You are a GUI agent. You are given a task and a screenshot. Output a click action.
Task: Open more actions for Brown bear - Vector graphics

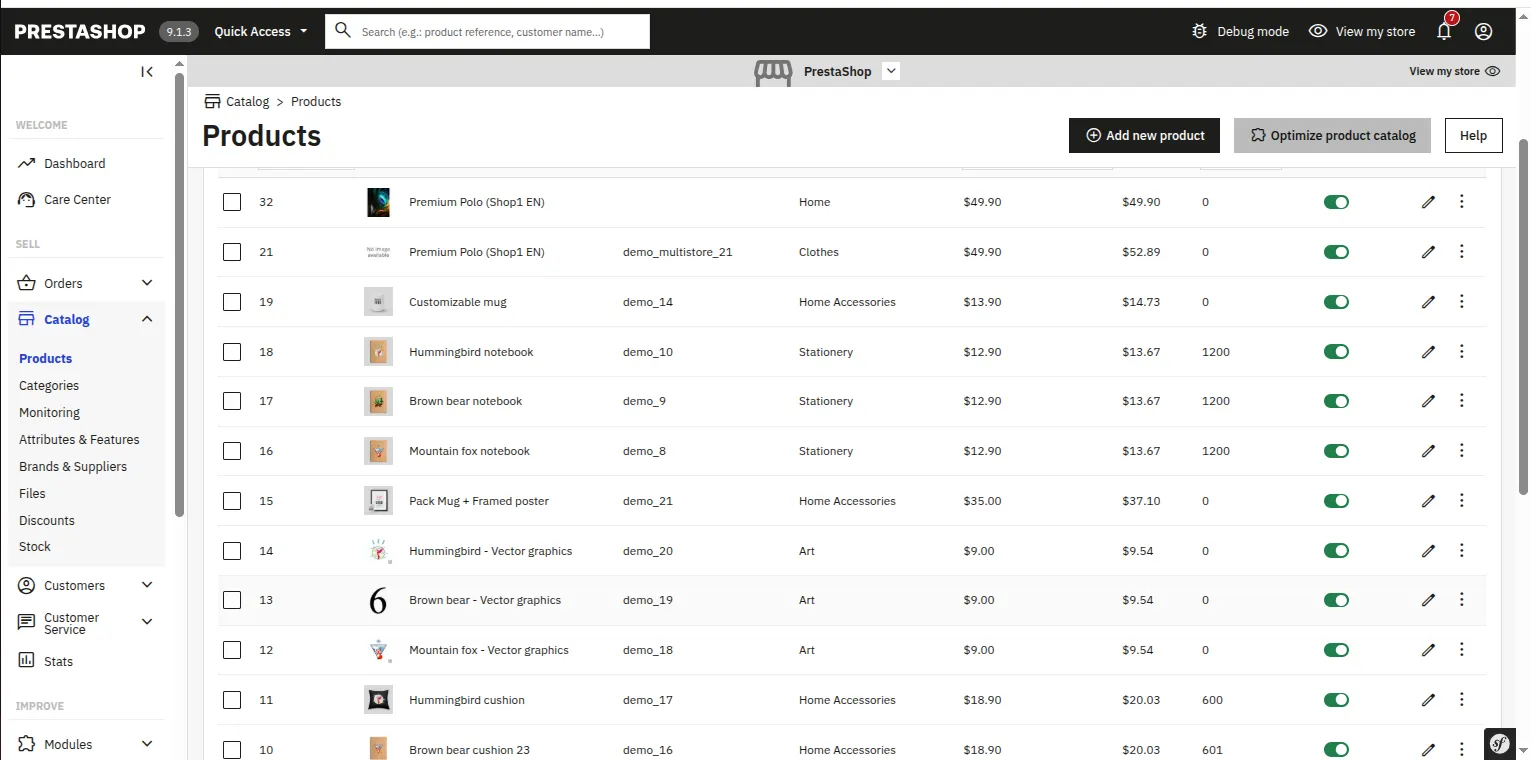pyautogui.click(x=1462, y=600)
